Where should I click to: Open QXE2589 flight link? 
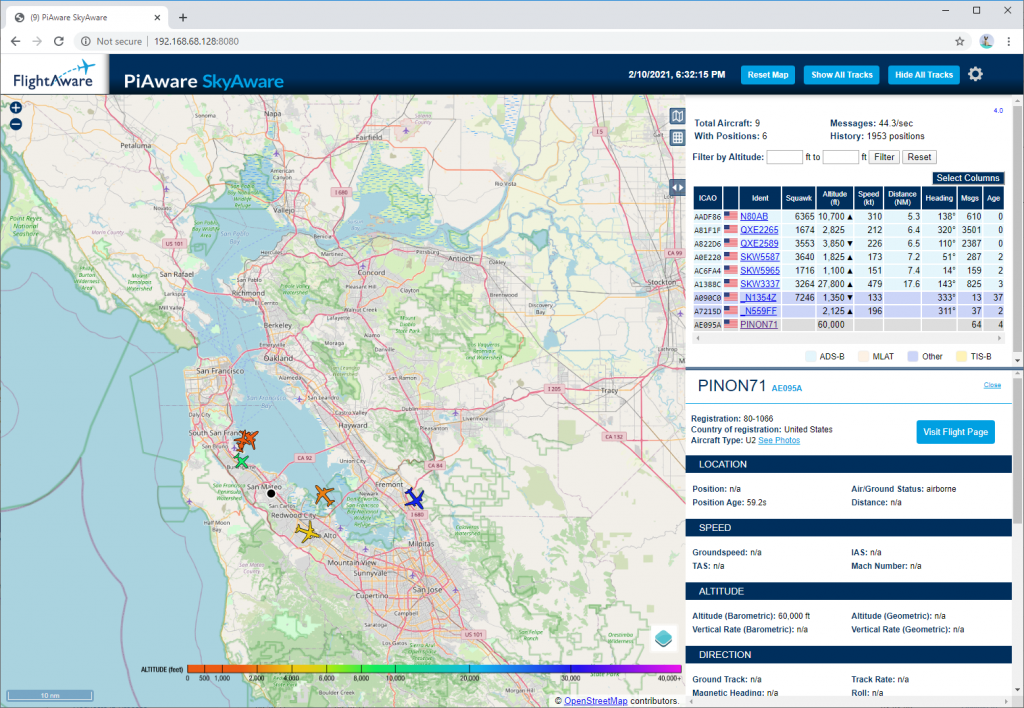pyautogui.click(x=759, y=244)
